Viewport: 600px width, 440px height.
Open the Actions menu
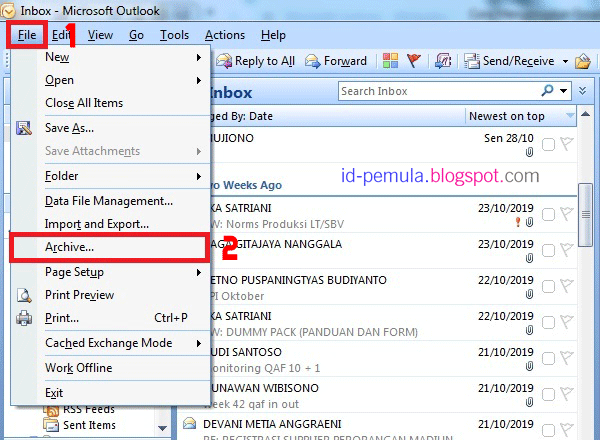[x=225, y=35]
